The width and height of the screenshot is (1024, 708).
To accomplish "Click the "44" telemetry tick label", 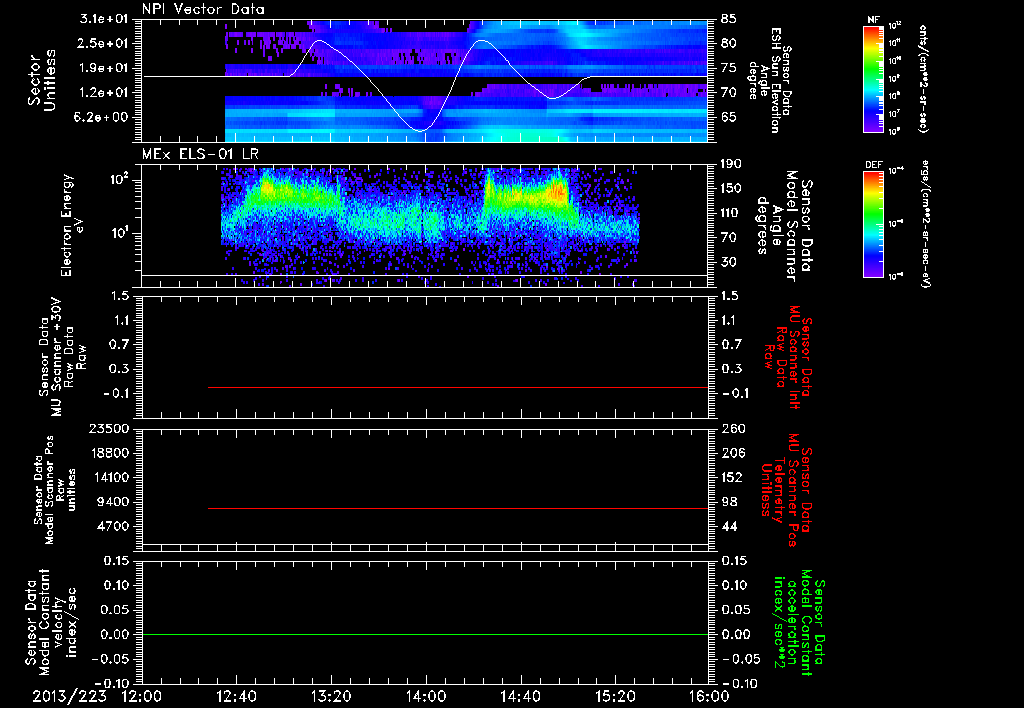I will tap(729, 526).
